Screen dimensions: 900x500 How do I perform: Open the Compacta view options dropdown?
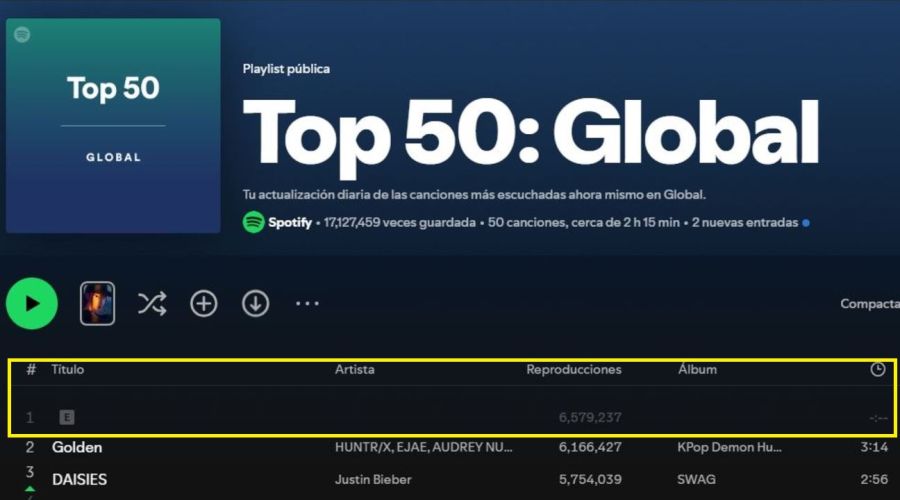[870, 304]
